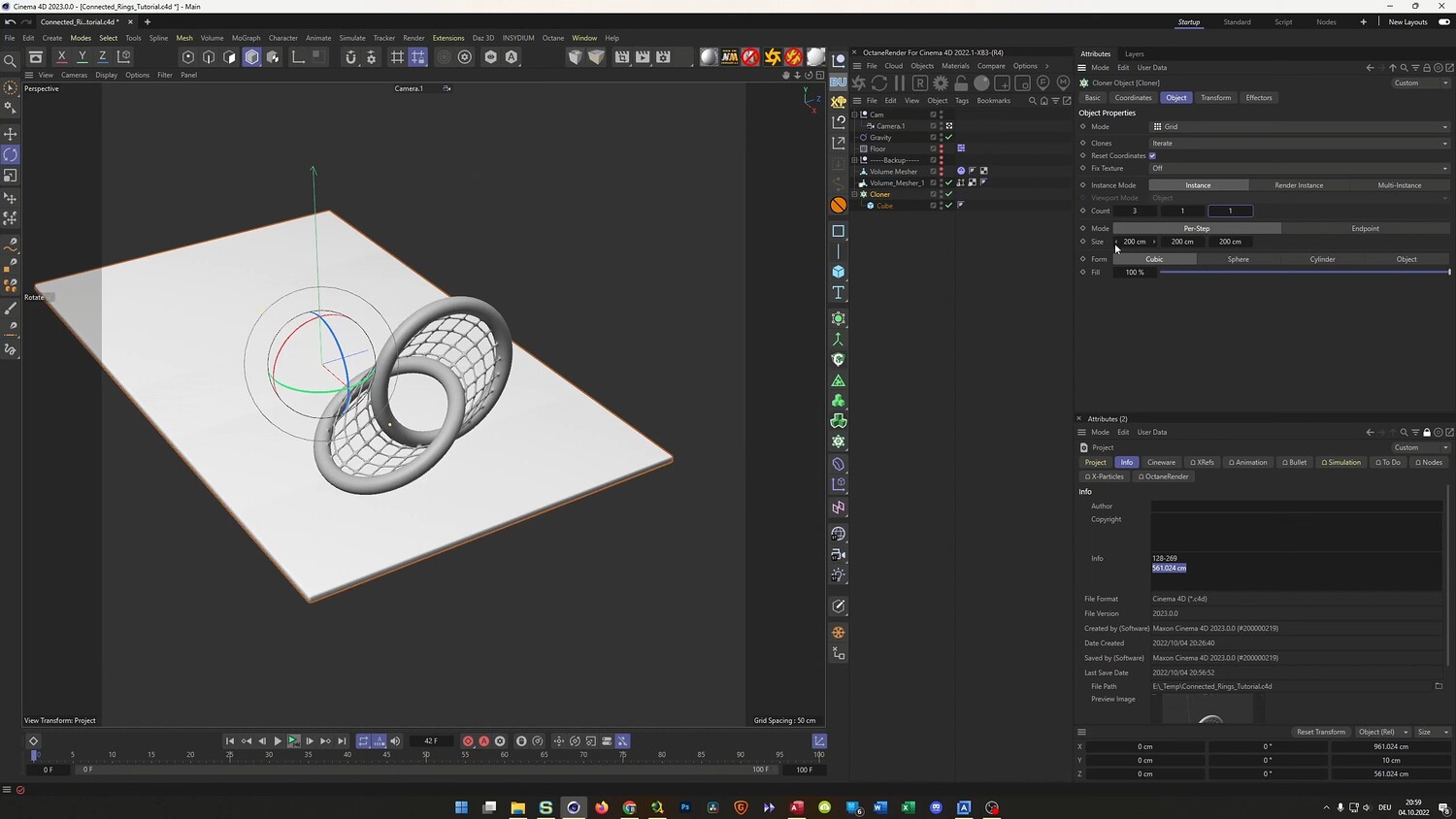The width and height of the screenshot is (1456, 819).
Task: Click the Octane restart render icon
Action: 879,83
